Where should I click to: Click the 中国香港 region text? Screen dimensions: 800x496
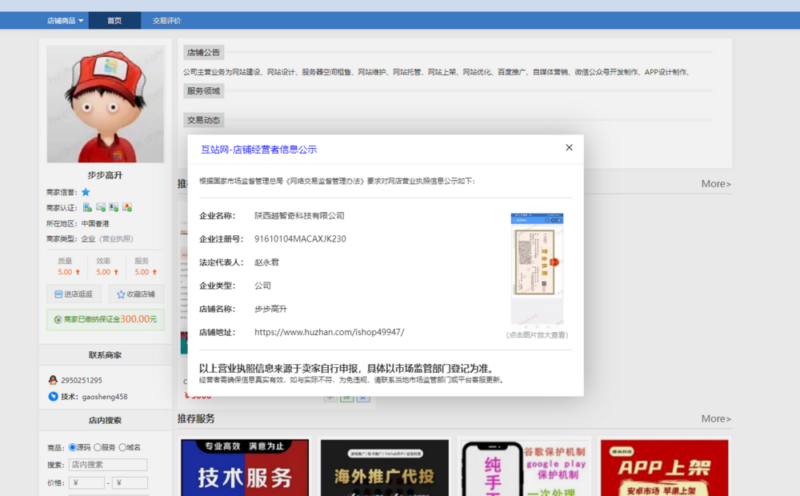pyautogui.click(x=95, y=224)
